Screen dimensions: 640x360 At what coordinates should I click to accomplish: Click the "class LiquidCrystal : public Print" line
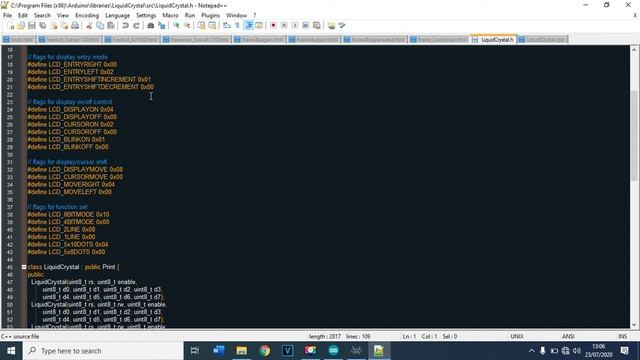(73, 267)
